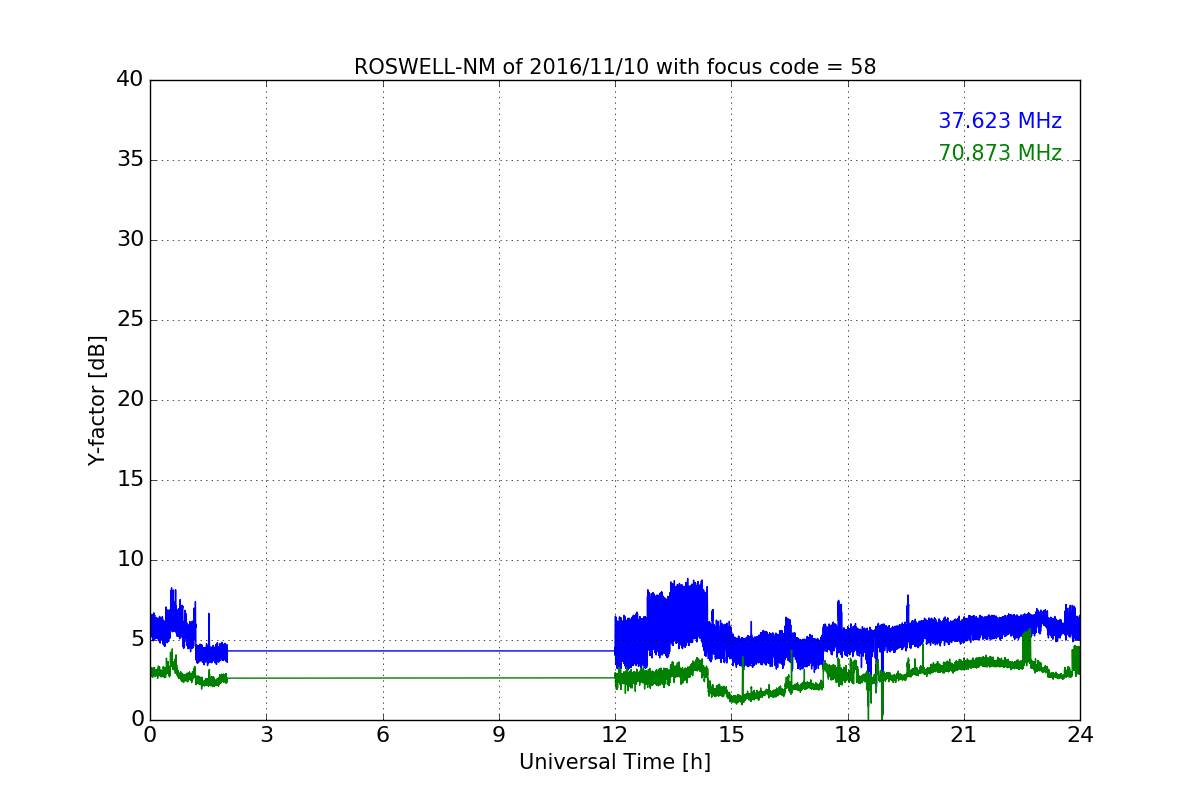Click the x-axis tick label 6
1200x800 pixels.
click(x=382, y=735)
